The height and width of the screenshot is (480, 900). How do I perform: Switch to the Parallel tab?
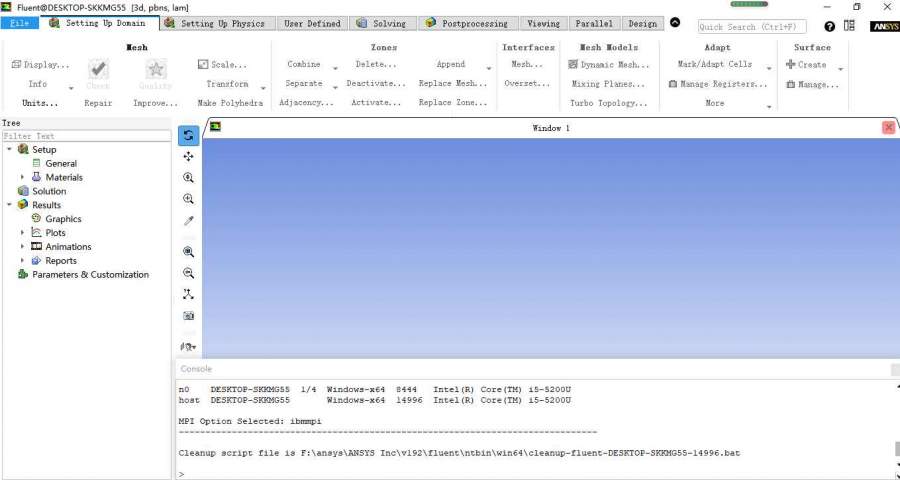(593, 24)
